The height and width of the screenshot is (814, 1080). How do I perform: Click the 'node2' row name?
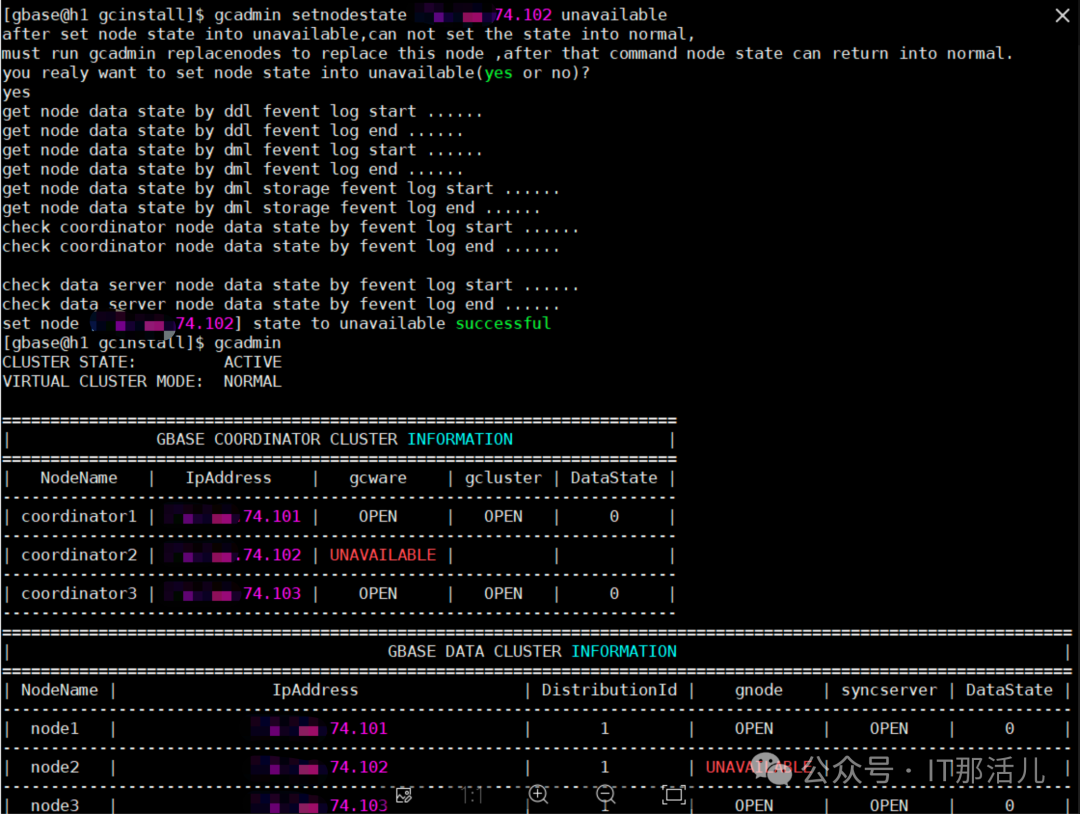(54, 767)
